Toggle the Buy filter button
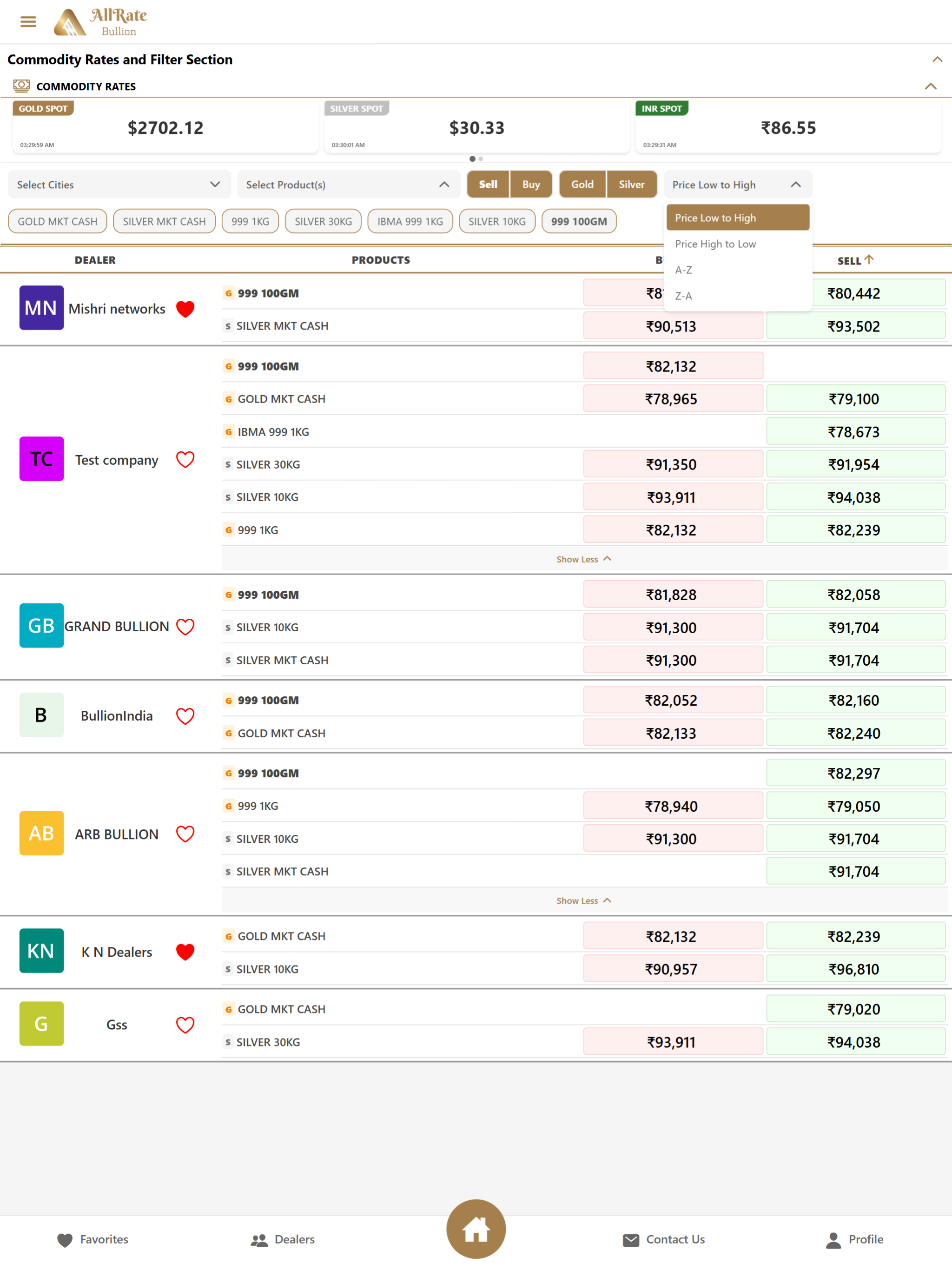The image size is (952, 1270). (x=531, y=184)
